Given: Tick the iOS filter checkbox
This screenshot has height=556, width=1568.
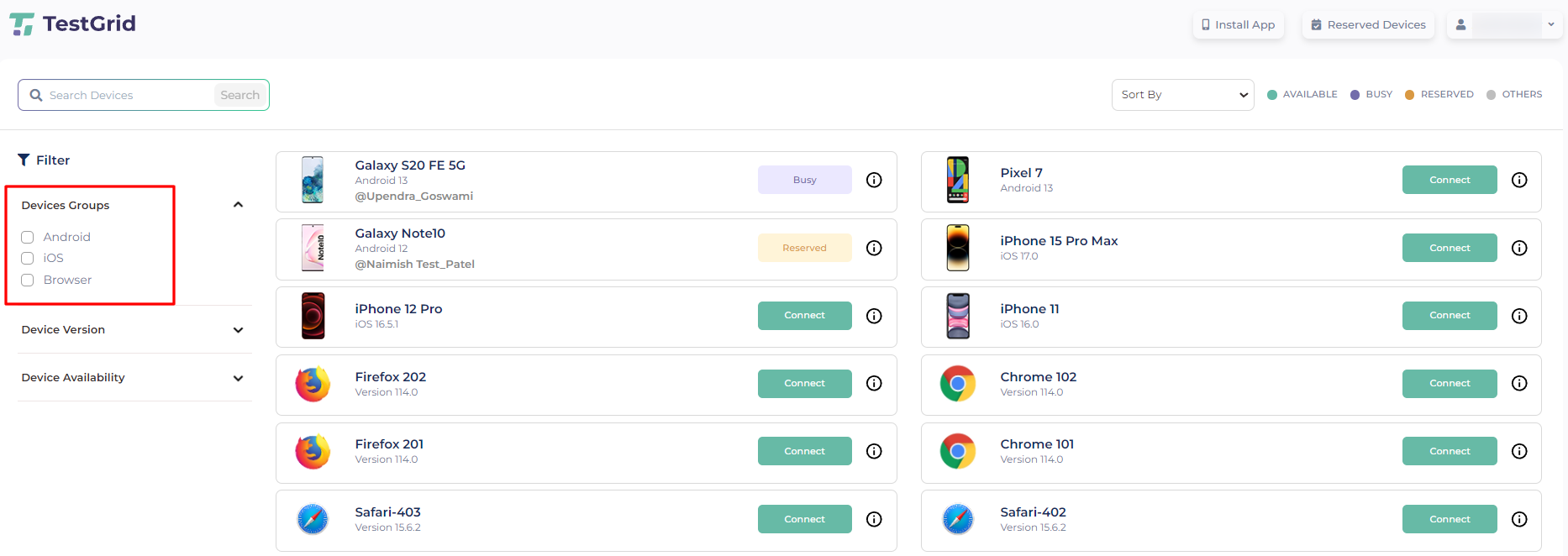Looking at the screenshot, I should (28, 258).
